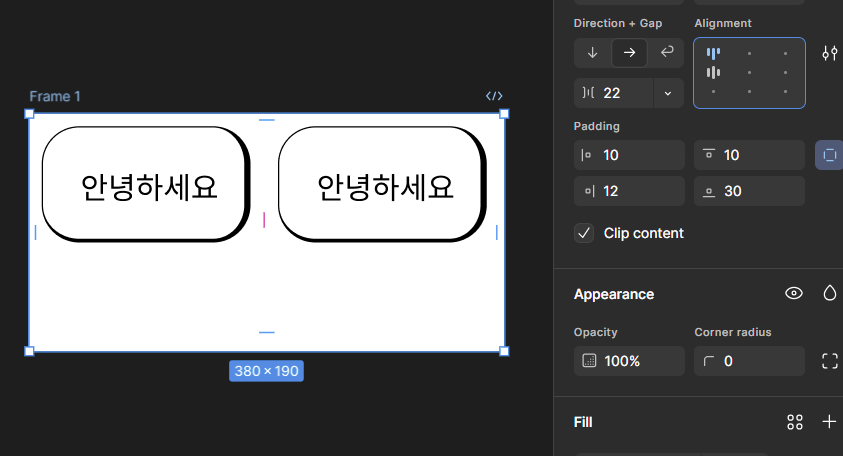Image resolution: width=843 pixels, height=456 pixels.
Task: Select the first 안녕하세요 button on canvas
Action: pos(146,184)
